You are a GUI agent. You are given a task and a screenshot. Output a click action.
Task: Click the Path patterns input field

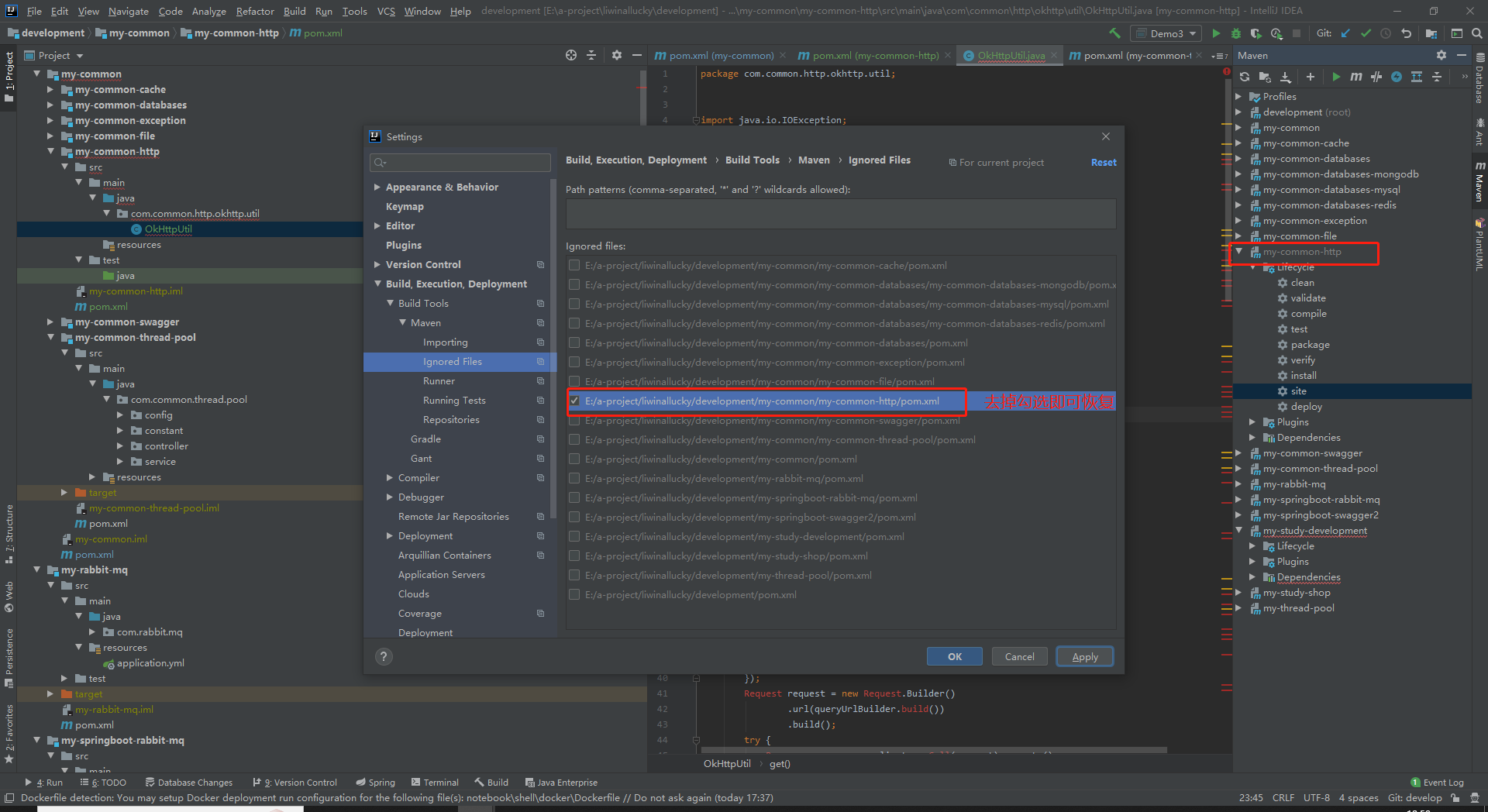tap(840, 214)
